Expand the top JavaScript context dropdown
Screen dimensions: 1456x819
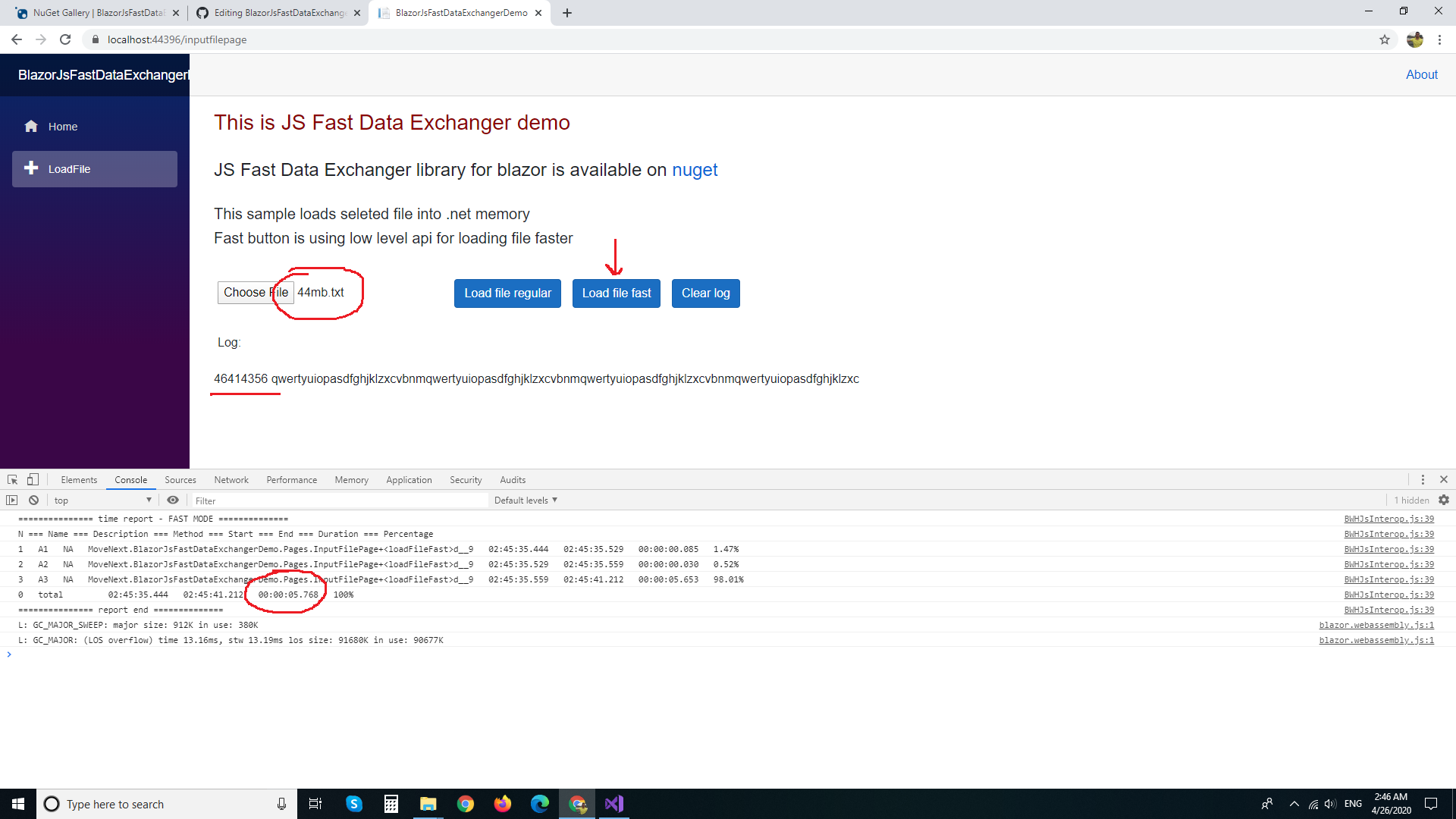point(102,500)
